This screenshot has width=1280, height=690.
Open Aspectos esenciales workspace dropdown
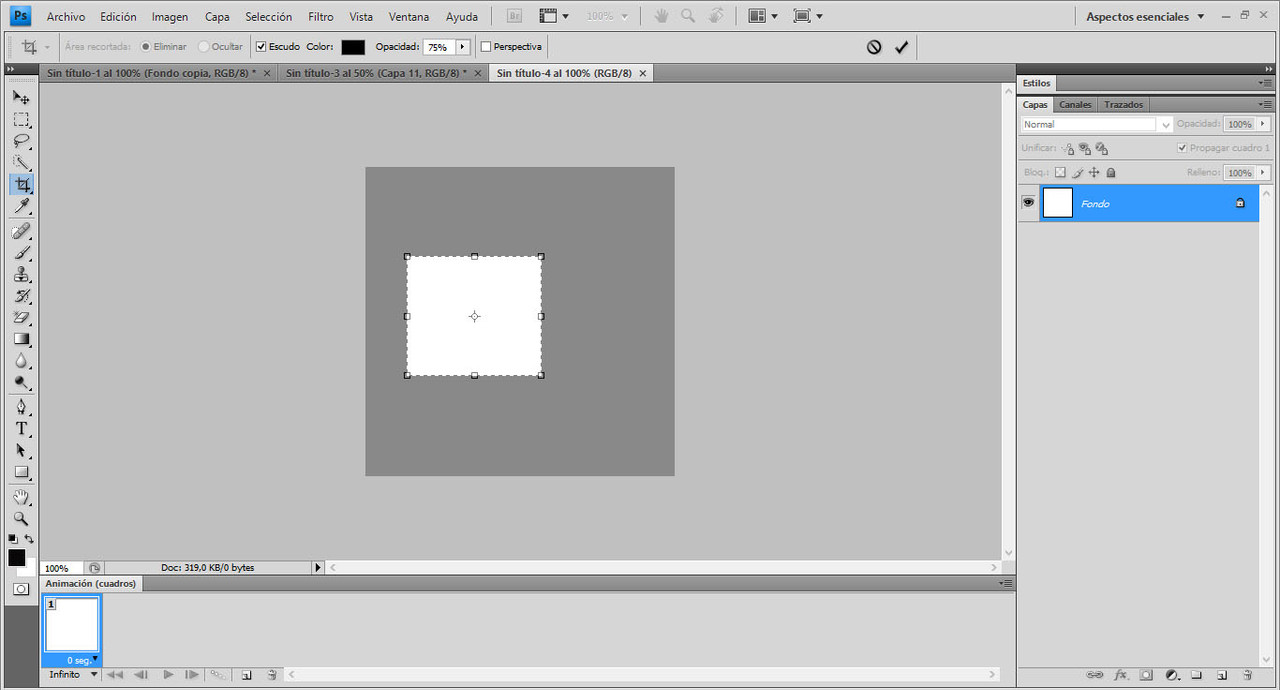coord(1146,16)
